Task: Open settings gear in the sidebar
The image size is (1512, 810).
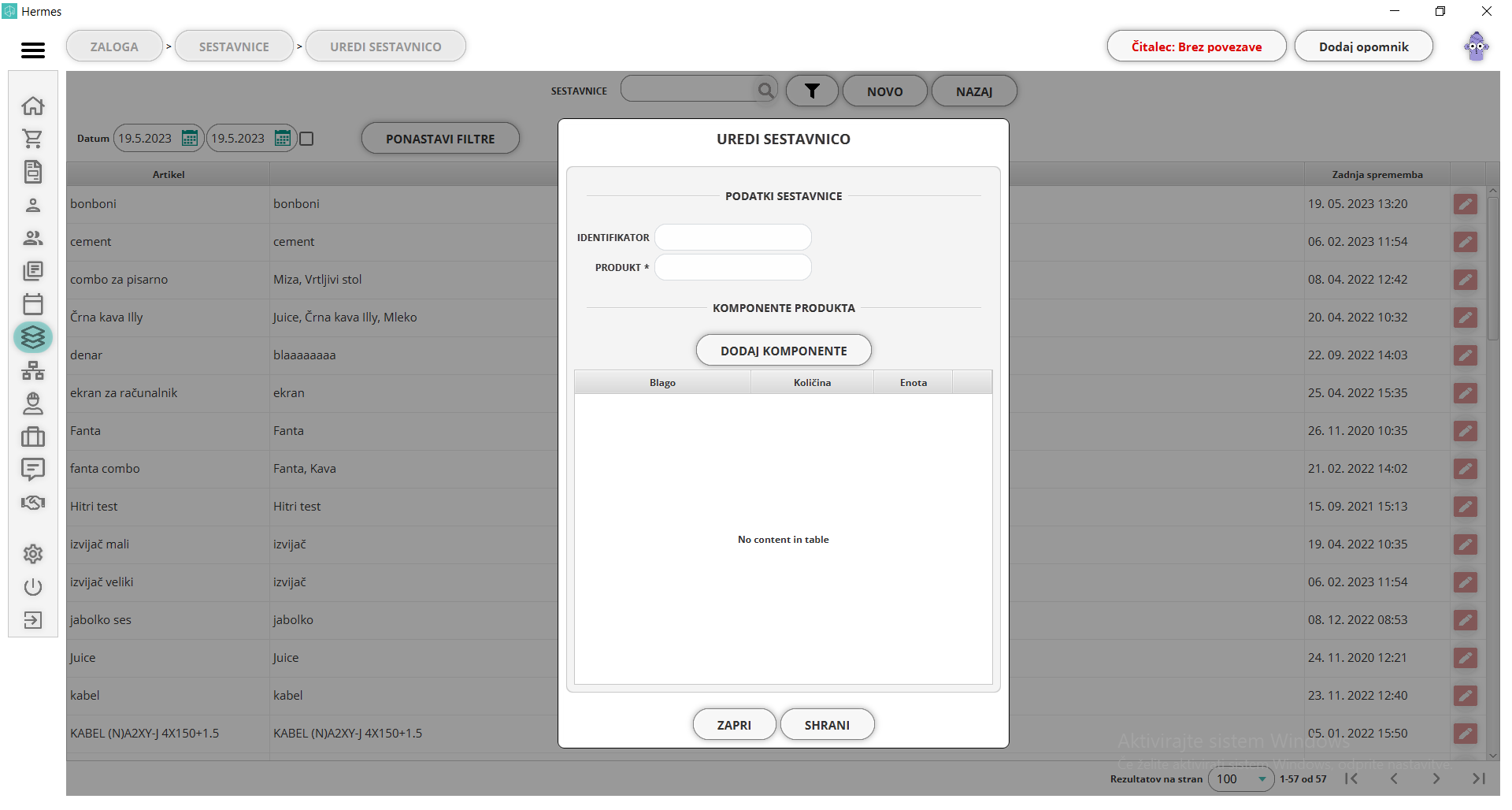Action: click(x=33, y=554)
